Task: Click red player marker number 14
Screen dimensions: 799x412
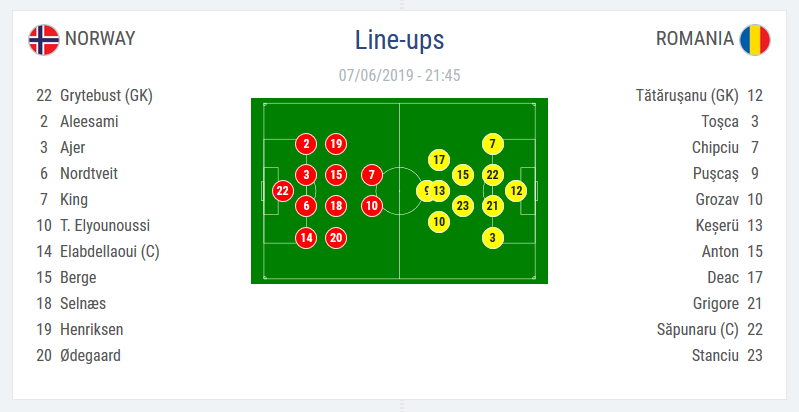Action: (306, 238)
